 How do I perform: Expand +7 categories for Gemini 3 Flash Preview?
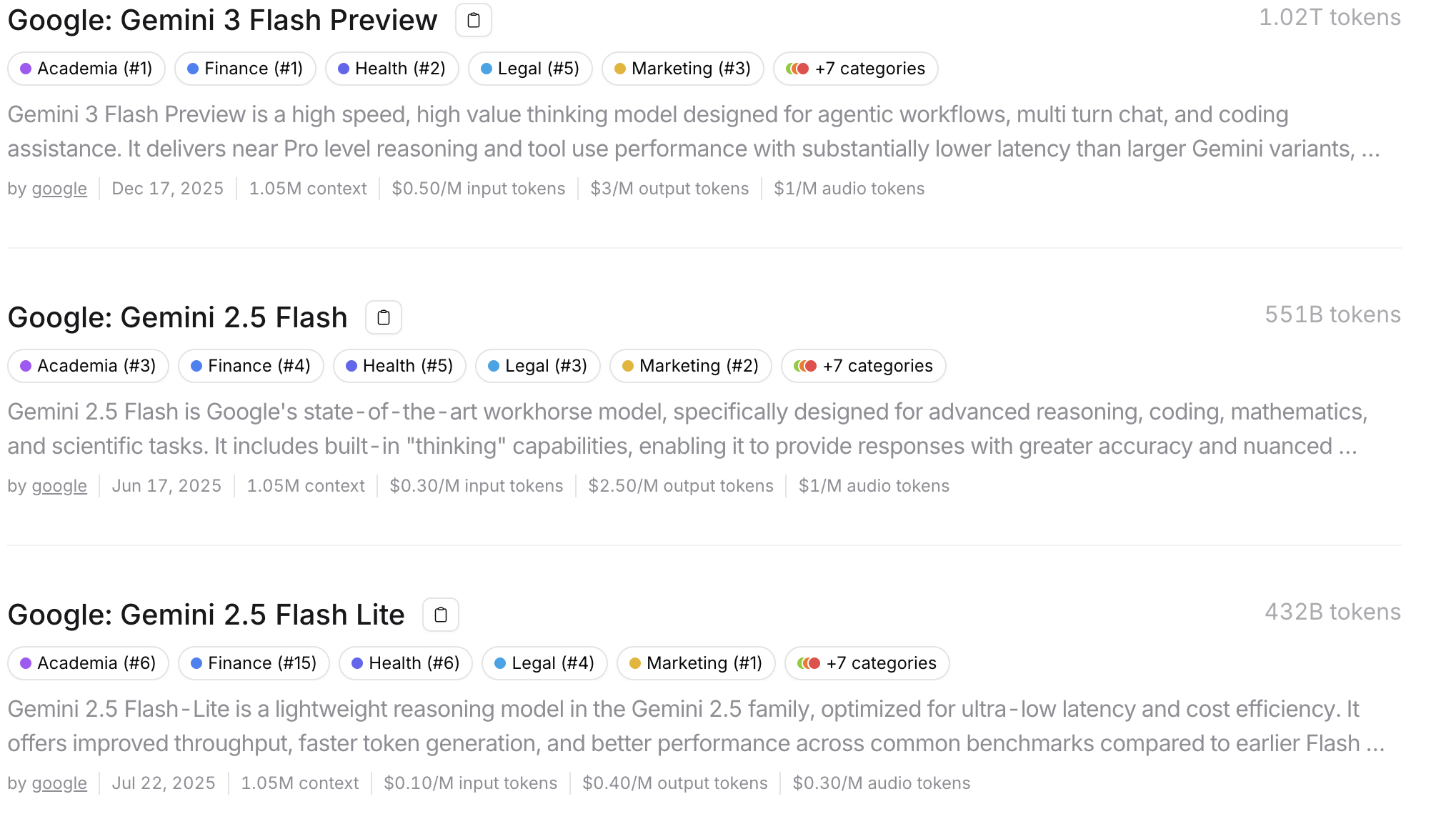point(856,69)
